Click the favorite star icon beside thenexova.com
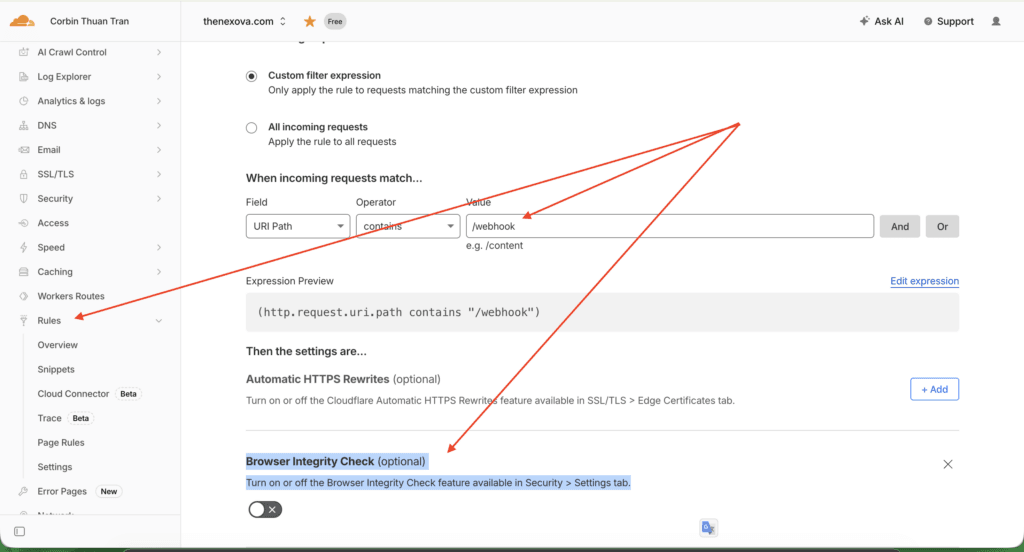 pyautogui.click(x=310, y=22)
